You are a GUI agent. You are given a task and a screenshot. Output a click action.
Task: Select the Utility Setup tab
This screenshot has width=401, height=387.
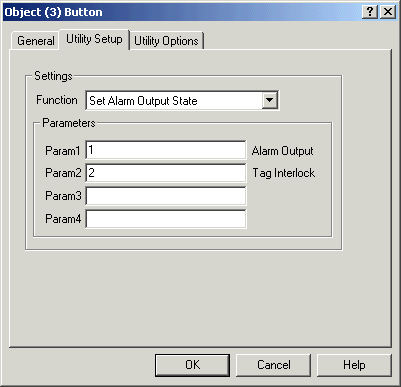pos(94,39)
